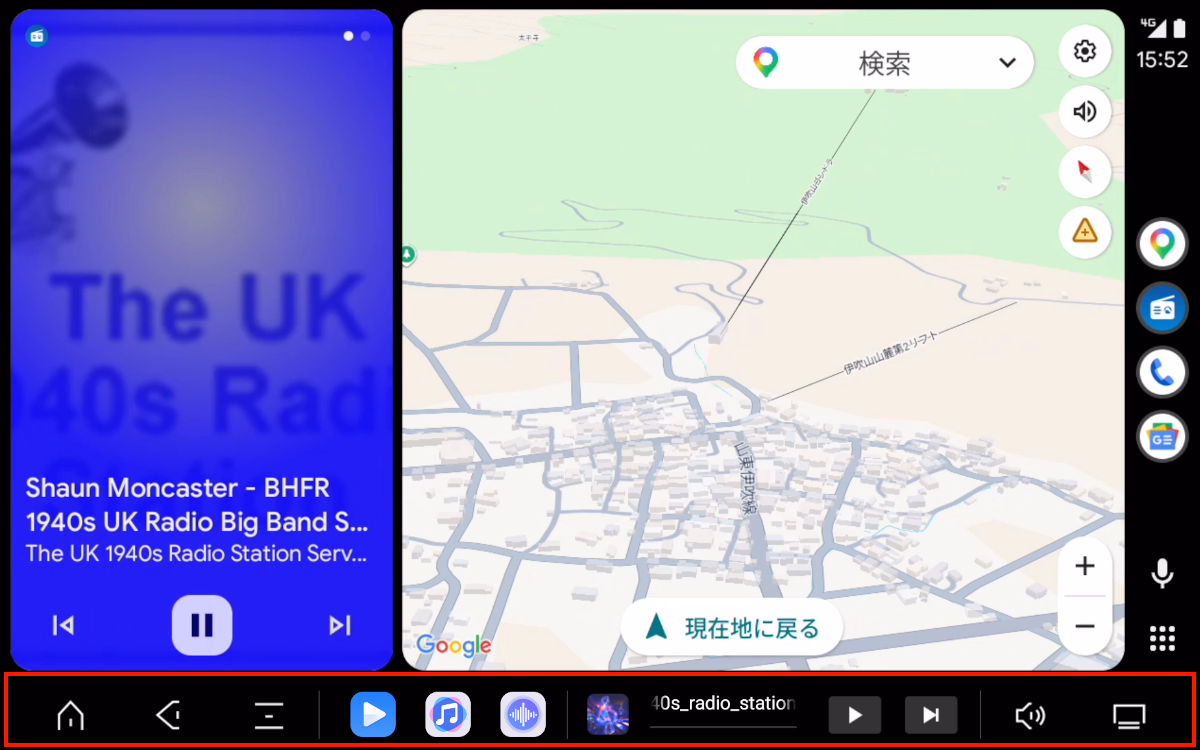Image resolution: width=1200 pixels, height=750 pixels.
Task: Mute audio via the bottom bar volume icon
Action: tap(1030, 714)
